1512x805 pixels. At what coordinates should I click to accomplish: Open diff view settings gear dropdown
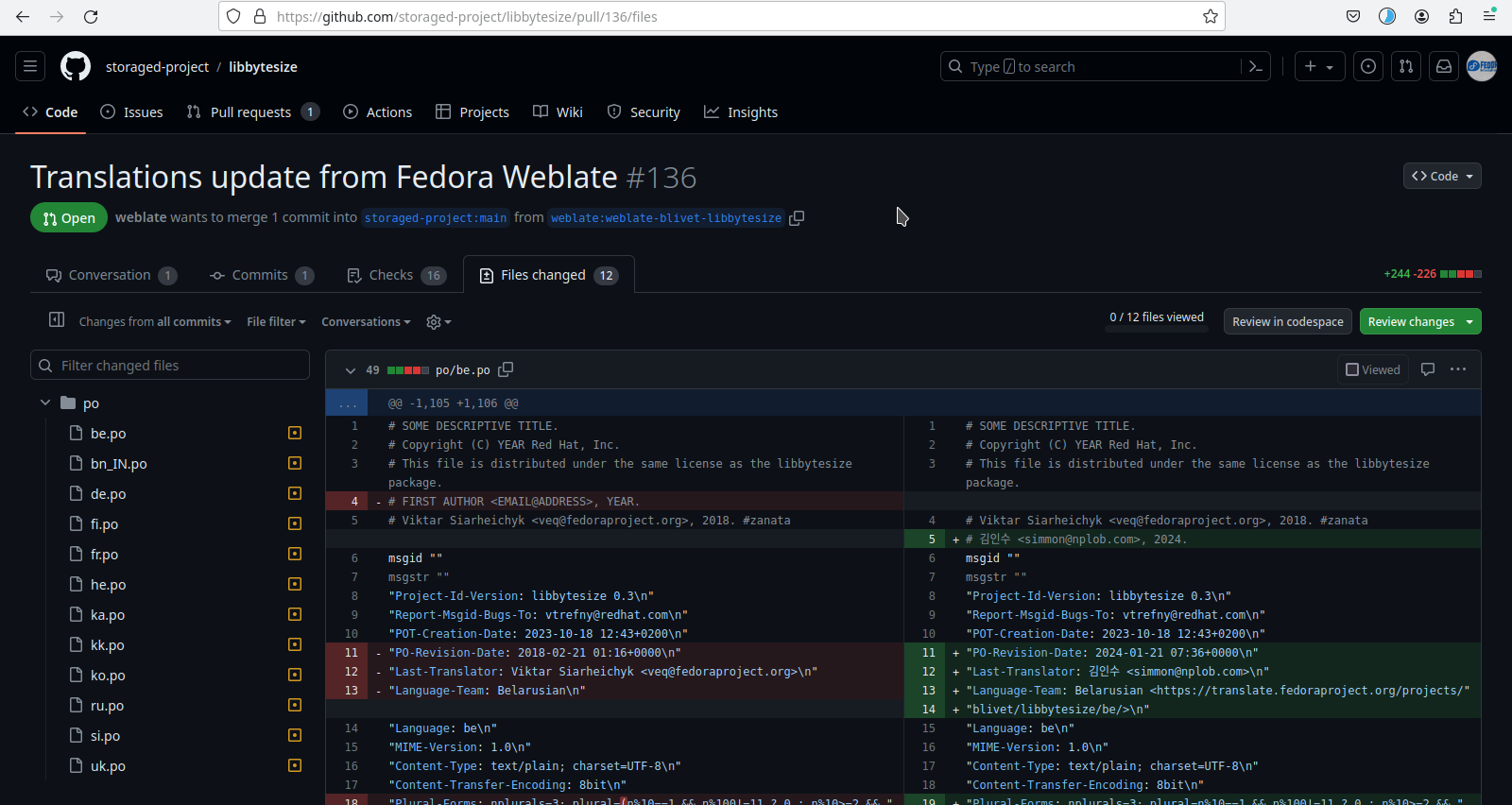click(438, 322)
